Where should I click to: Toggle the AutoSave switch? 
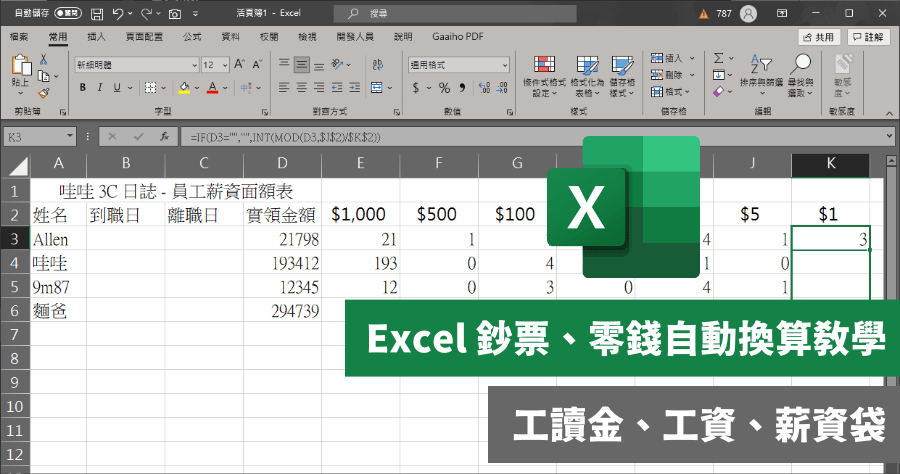(68, 13)
